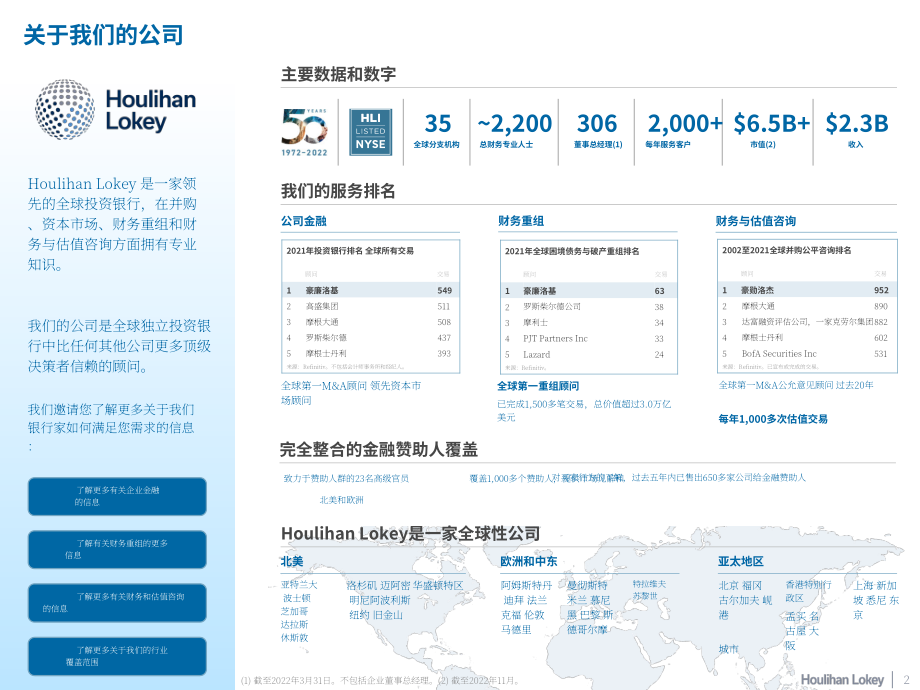Click the HLI Listed NYSE badge
The image size is (920, 690).
tap(370, 132)
